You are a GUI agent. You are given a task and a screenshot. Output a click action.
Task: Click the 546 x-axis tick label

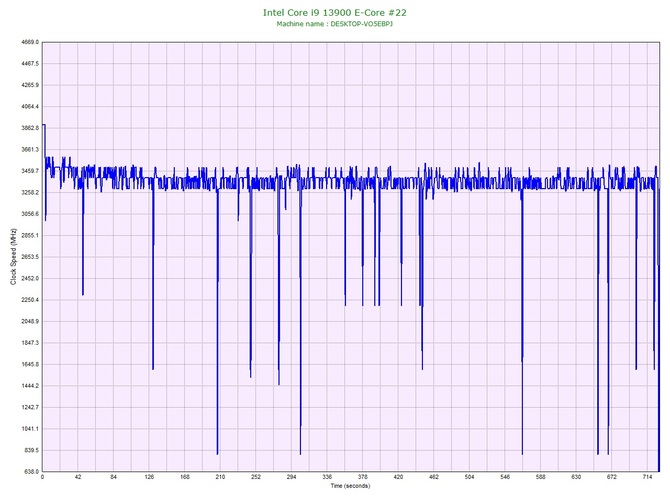(x=505, y=477)
